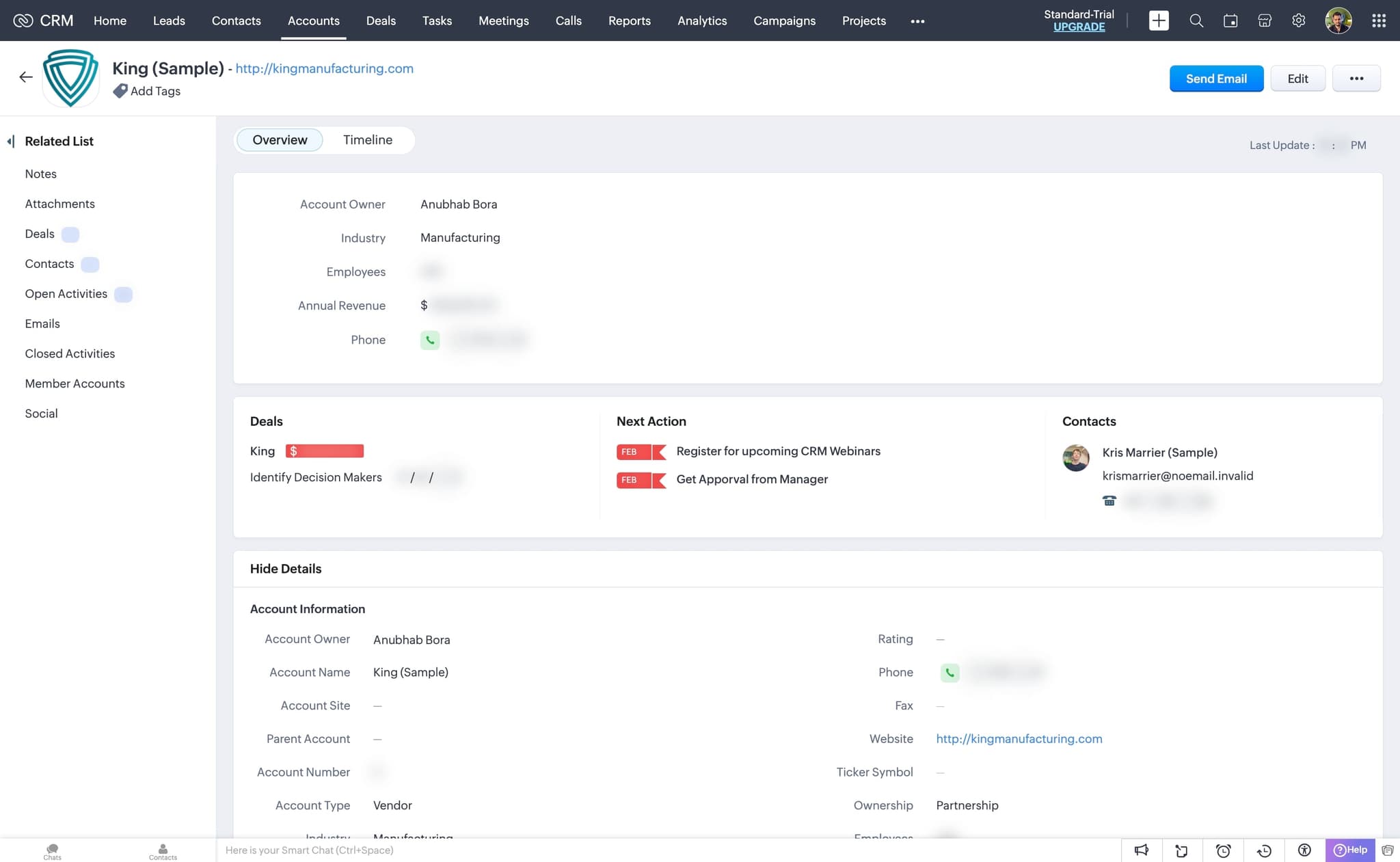Open the Leads module
Image resolution: width=1400 pixels, height=862 pixels.
pos(169,21)
